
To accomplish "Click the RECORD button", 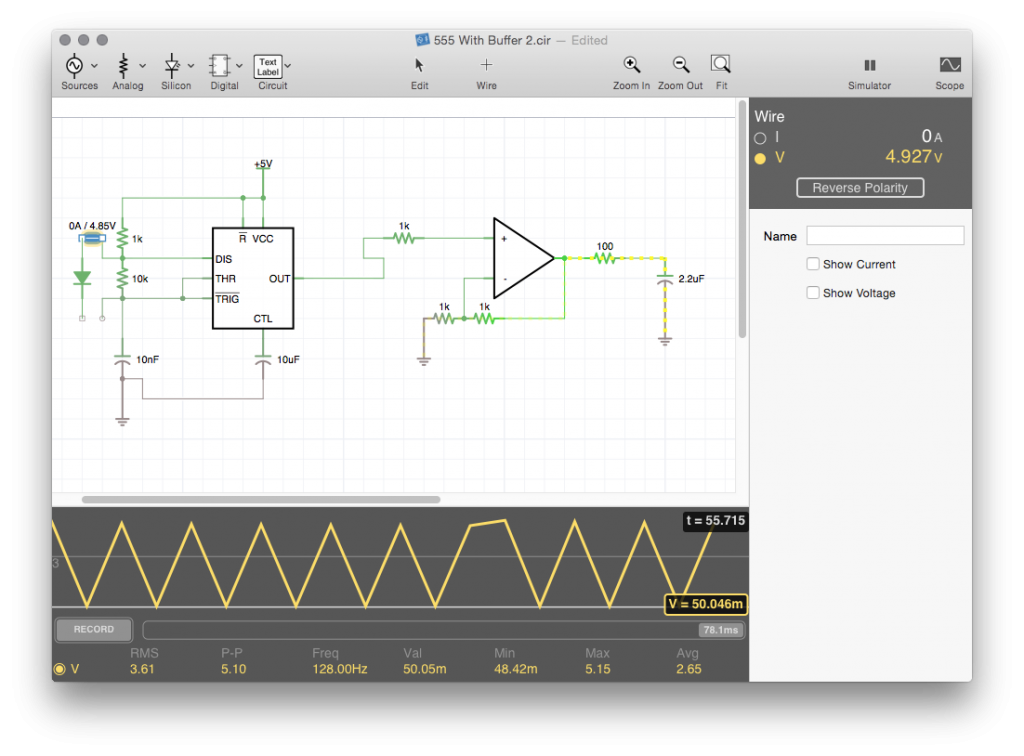I will (94, 629).
